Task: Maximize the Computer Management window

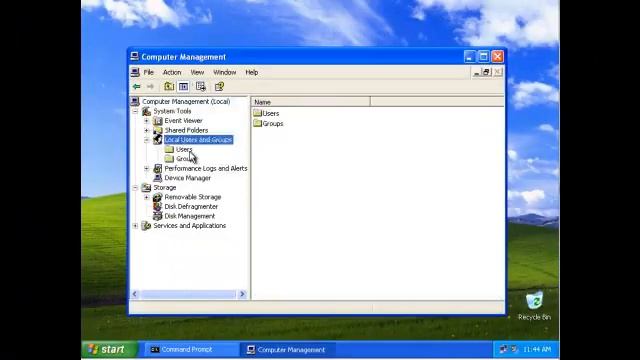Action: [x=484, y=56]
